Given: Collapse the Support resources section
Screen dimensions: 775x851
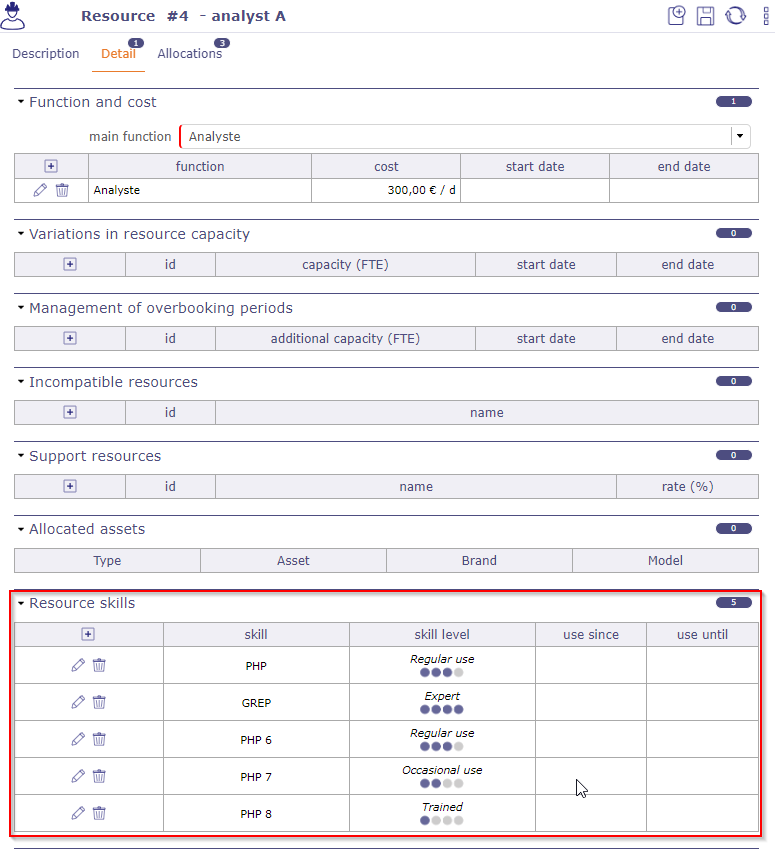Looking at the screenshot, I should pos(21,456).
